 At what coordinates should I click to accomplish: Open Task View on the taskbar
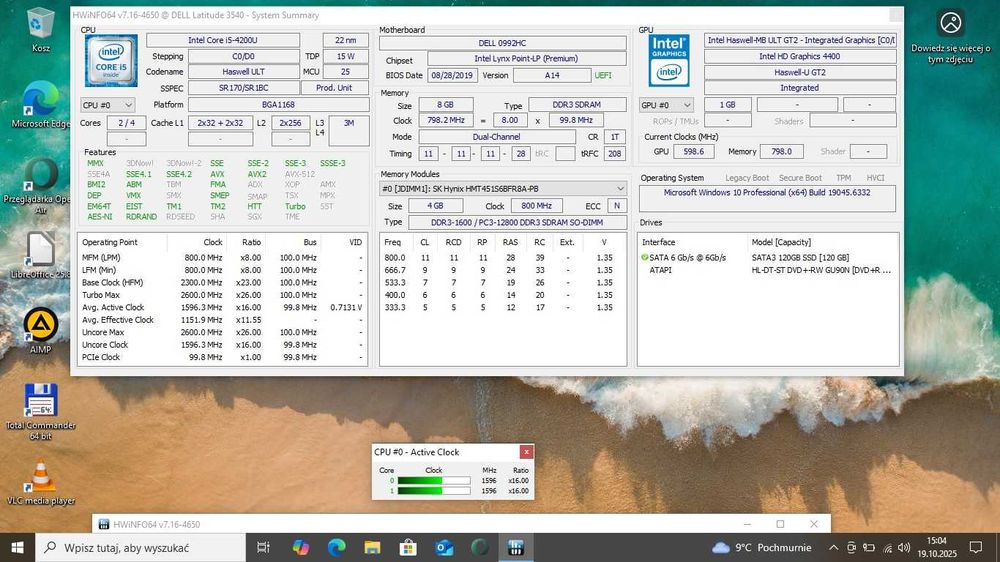(263, 547)
